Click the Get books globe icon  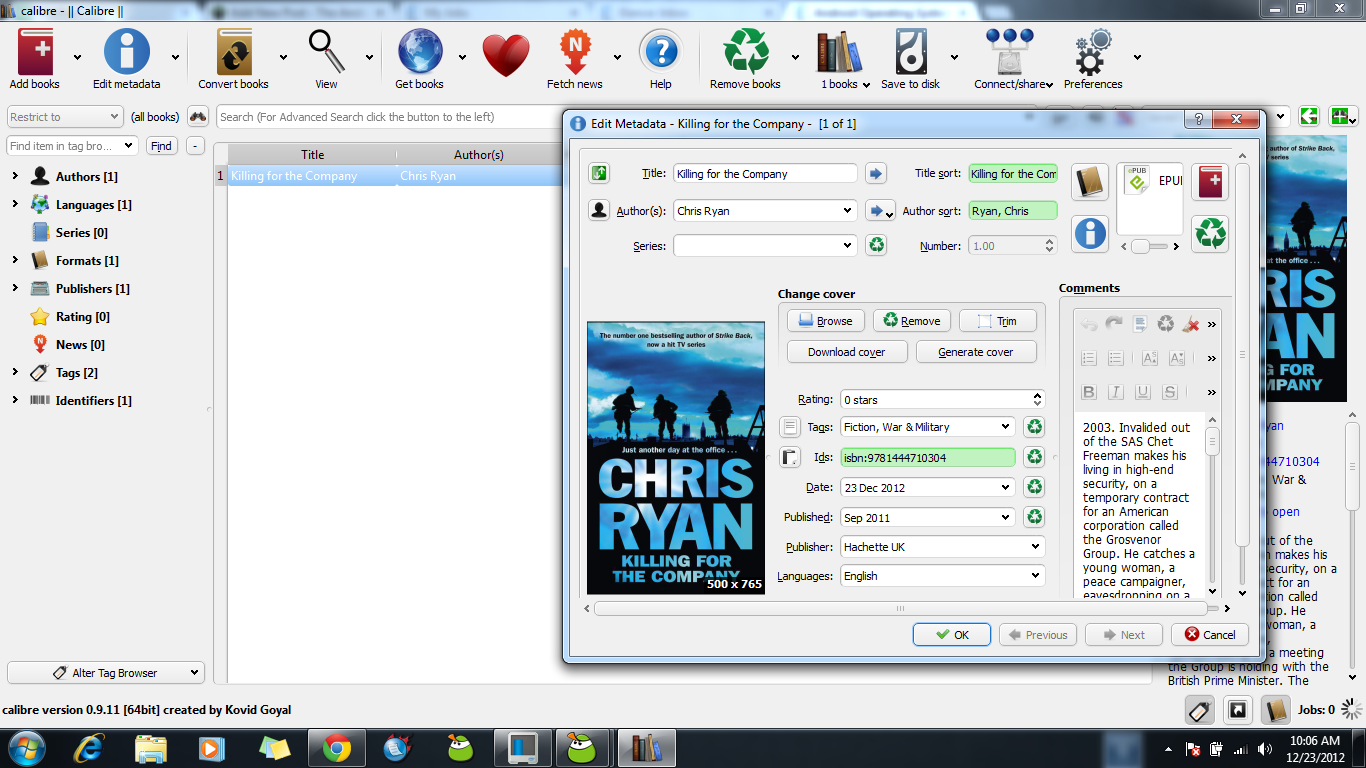point(419,54)
